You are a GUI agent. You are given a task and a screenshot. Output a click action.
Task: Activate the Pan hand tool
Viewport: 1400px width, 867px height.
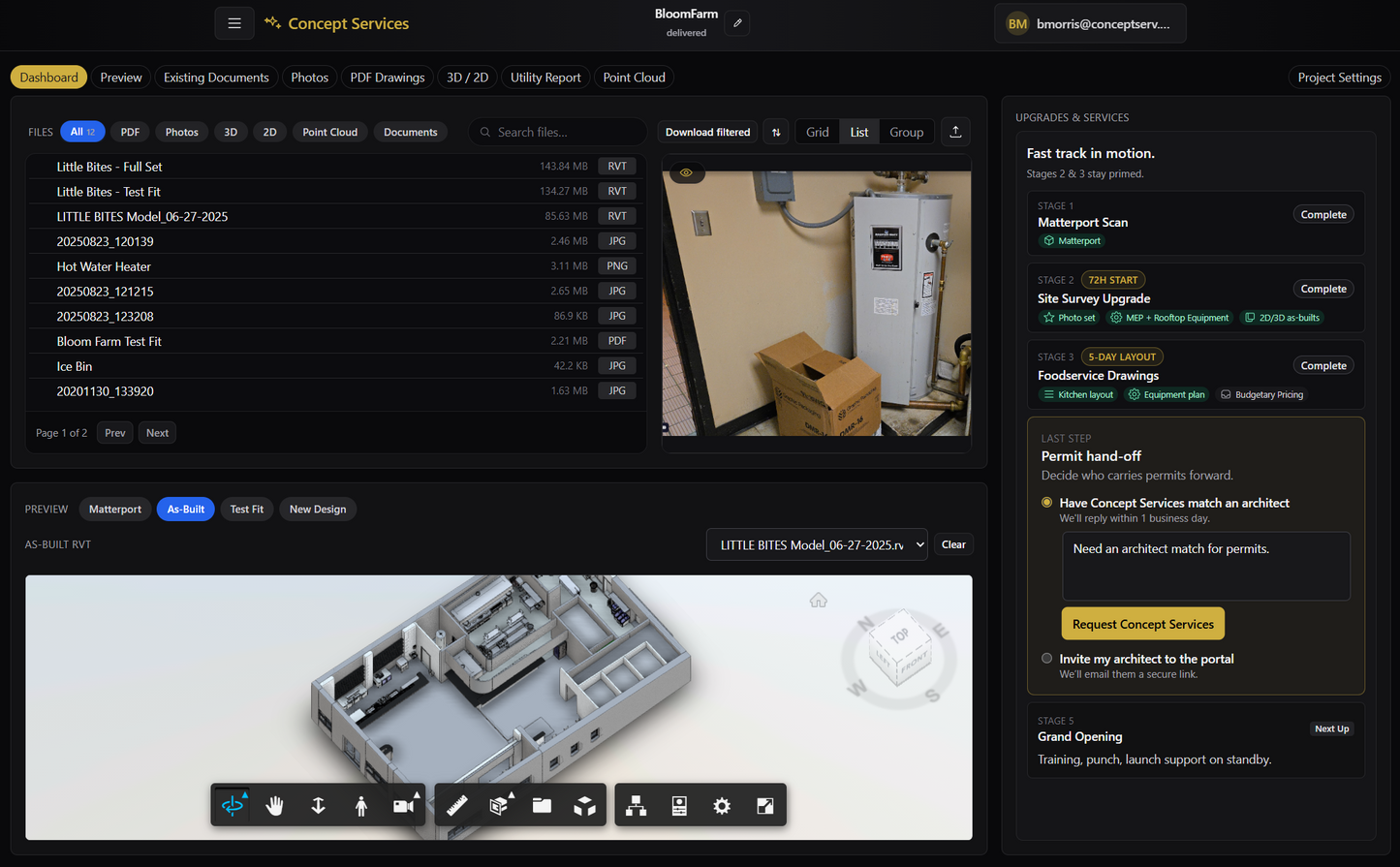[275, 806]
